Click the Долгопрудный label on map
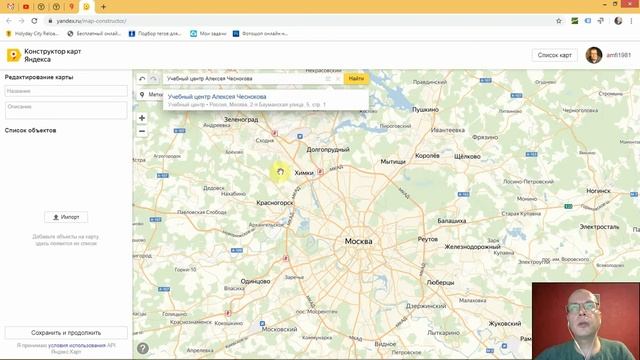Image resolution: width=640 pixels, height=360 pixels. pyautogui.click(x=328, y=150)
